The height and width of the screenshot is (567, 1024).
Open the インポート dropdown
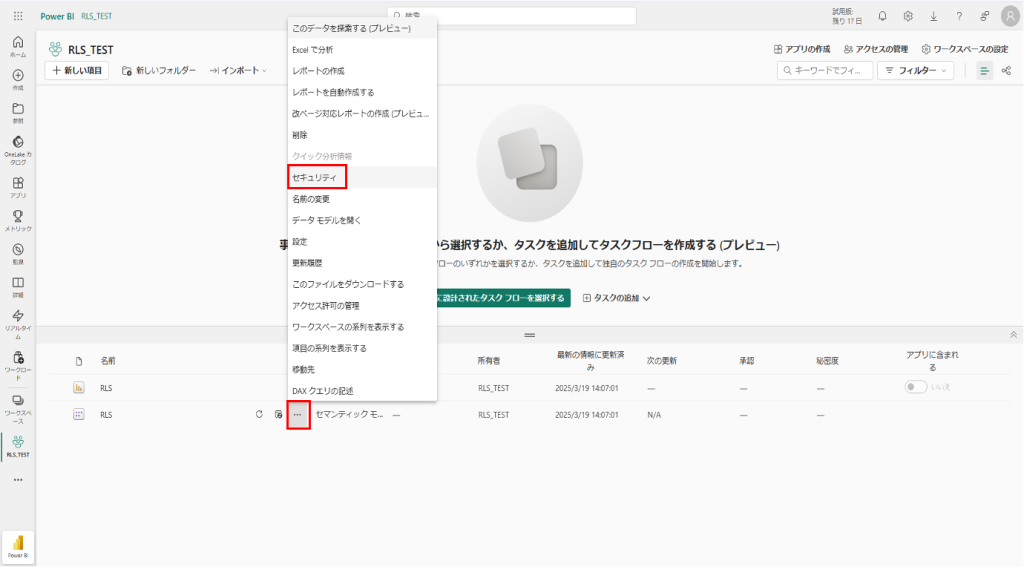pyautogui.click(x=238, y=70)
